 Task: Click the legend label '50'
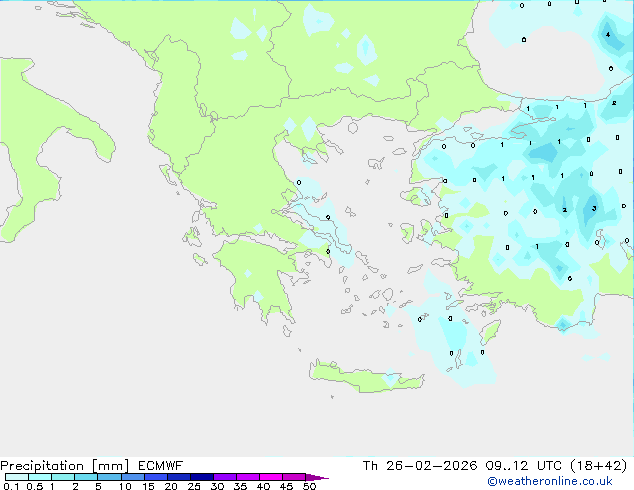click(310, 486)
